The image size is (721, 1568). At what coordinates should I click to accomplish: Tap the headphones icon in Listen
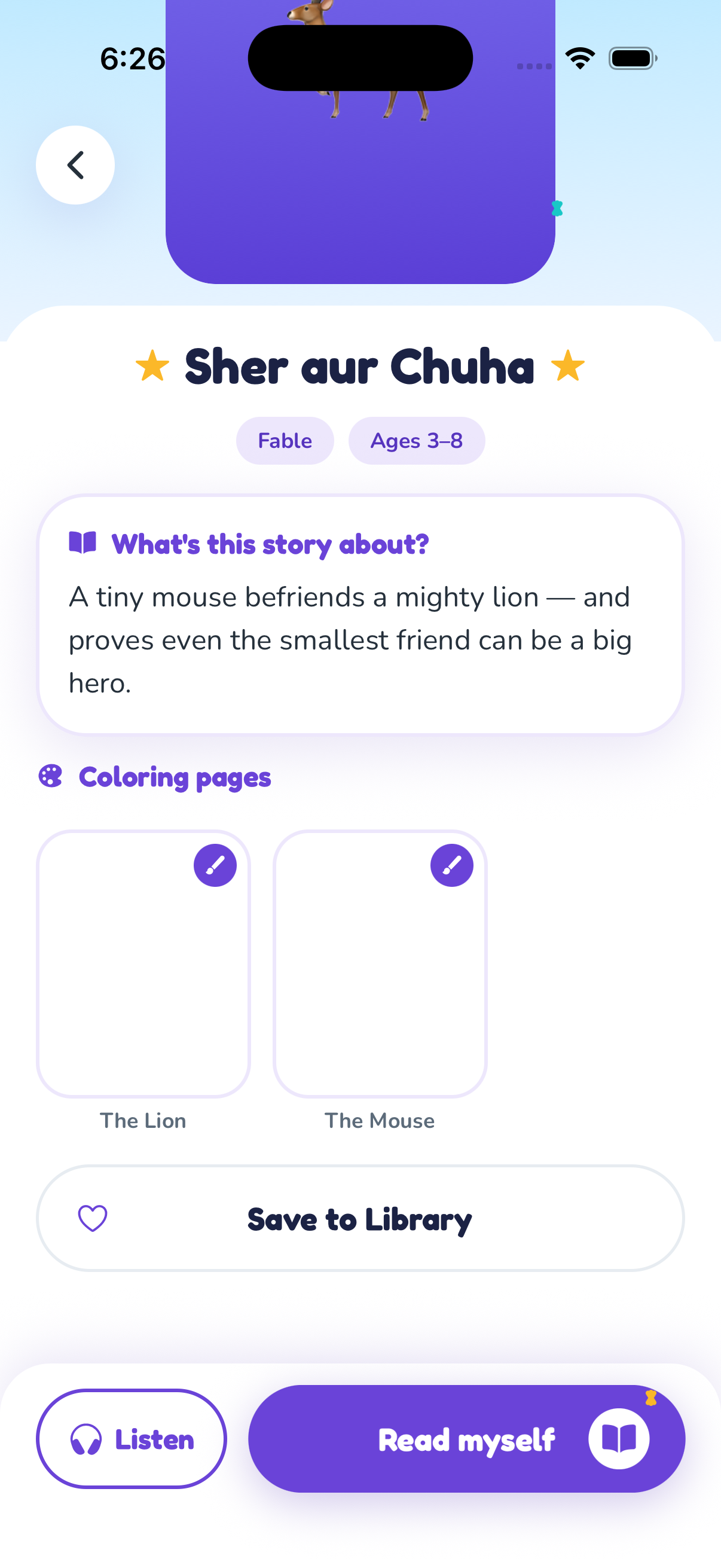coord(85,1440)
